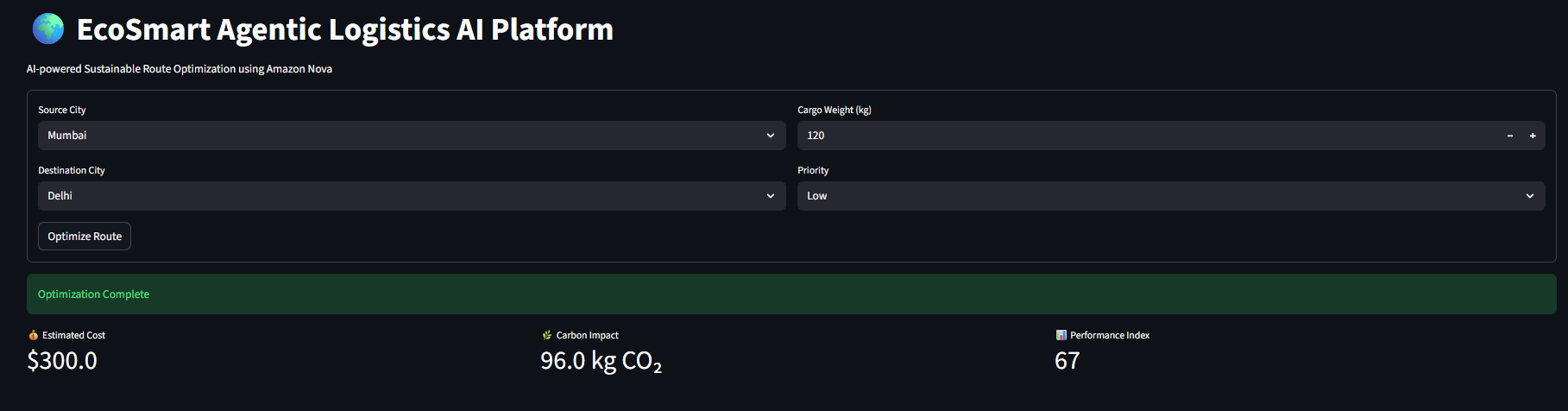Focus the Cargo Weight input field
The image size is (1568, 411).
pos(1148,136)
